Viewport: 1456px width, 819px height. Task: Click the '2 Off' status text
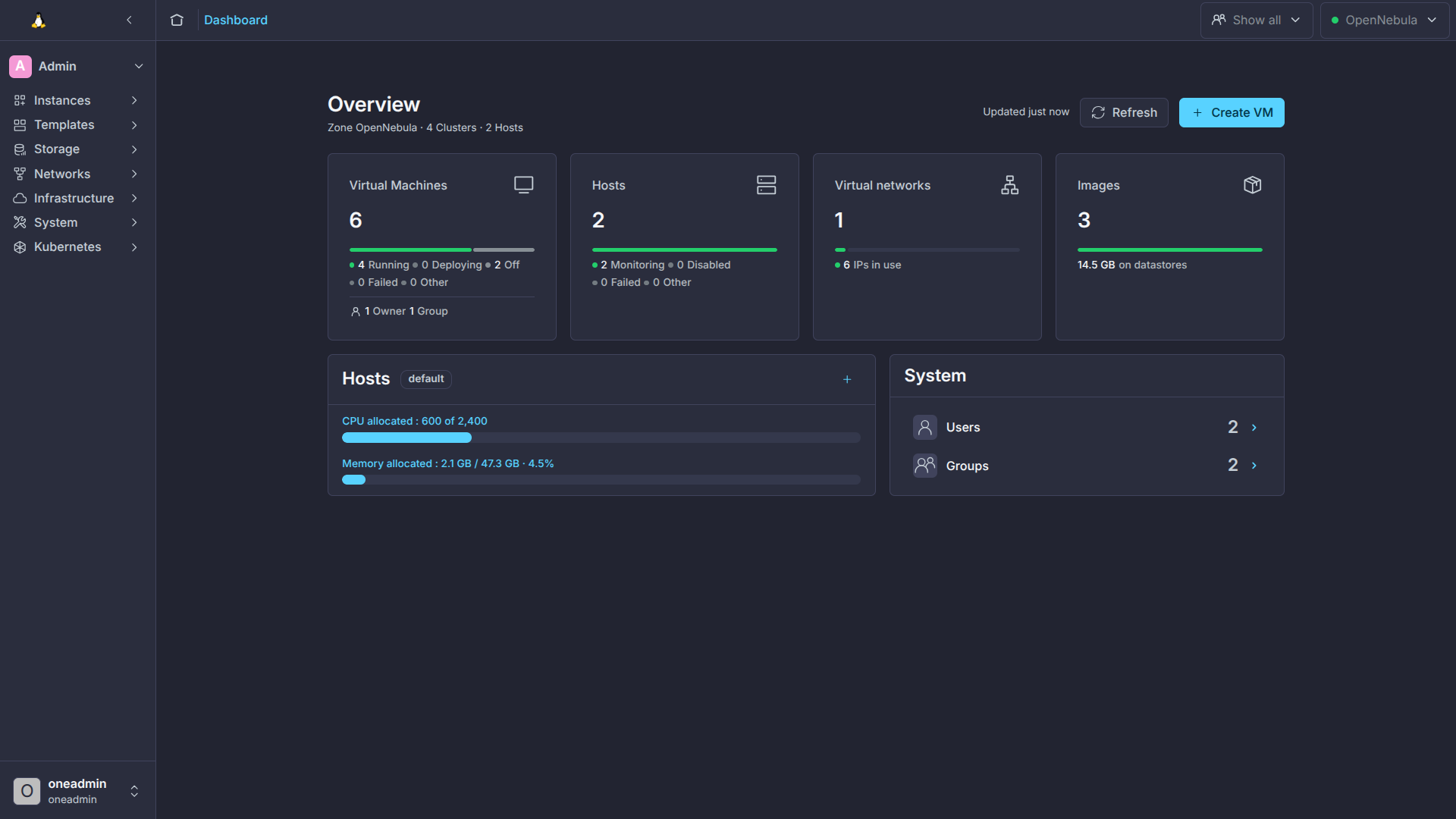tap(507, 265)
